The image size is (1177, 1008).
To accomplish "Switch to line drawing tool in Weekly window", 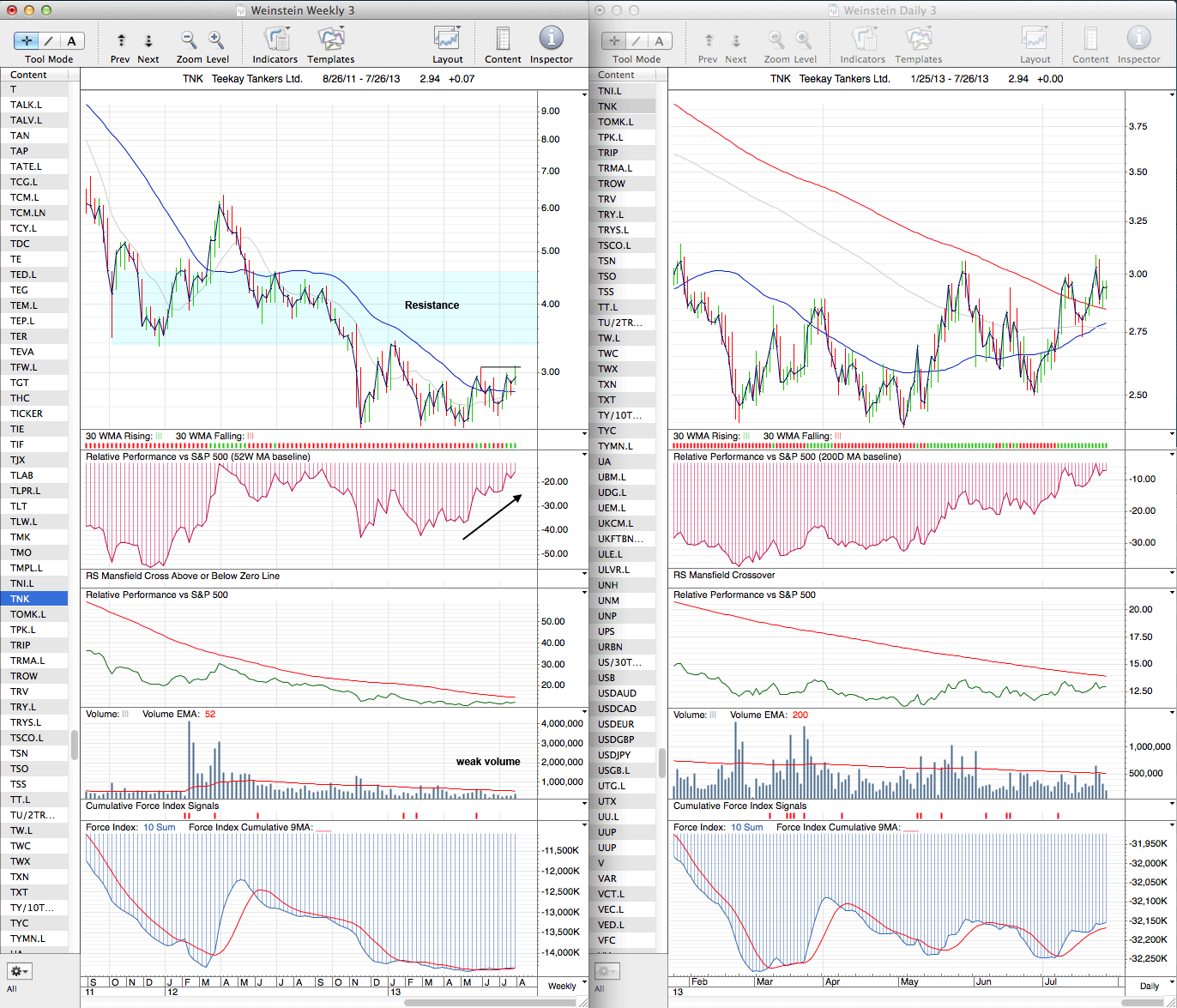I will pos(49,40).
